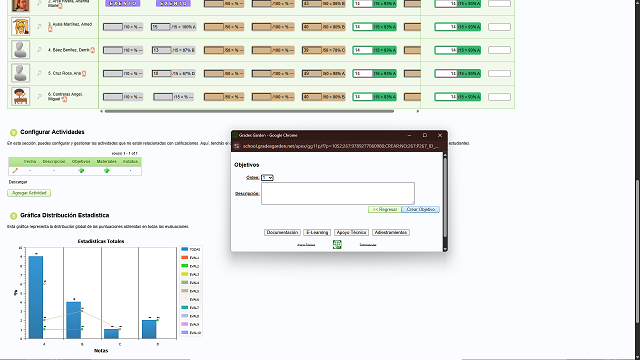Open the red report icon beside Contreras Angel, Miguel
Viewport: 640px width, 360px height.
tap(64, 99)
